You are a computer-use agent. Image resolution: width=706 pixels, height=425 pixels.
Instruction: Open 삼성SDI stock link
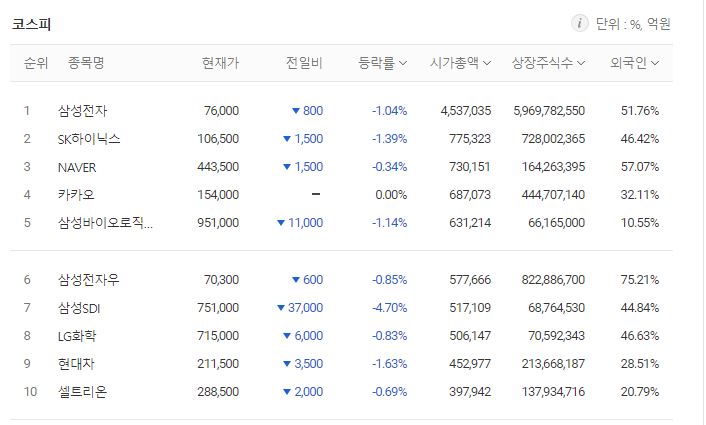tap(79, 308)
